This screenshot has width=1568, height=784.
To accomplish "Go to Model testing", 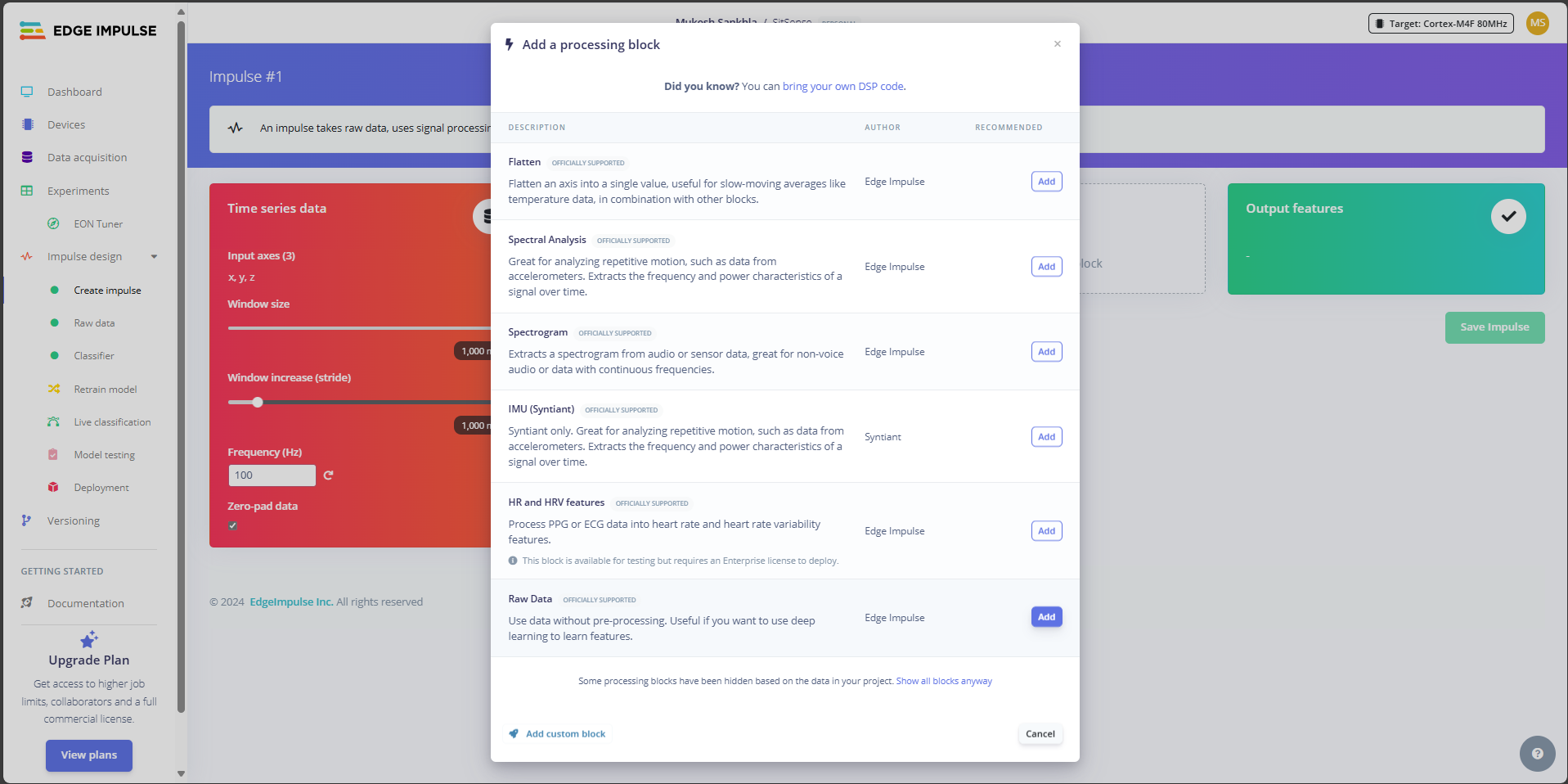I will (105, 455).
